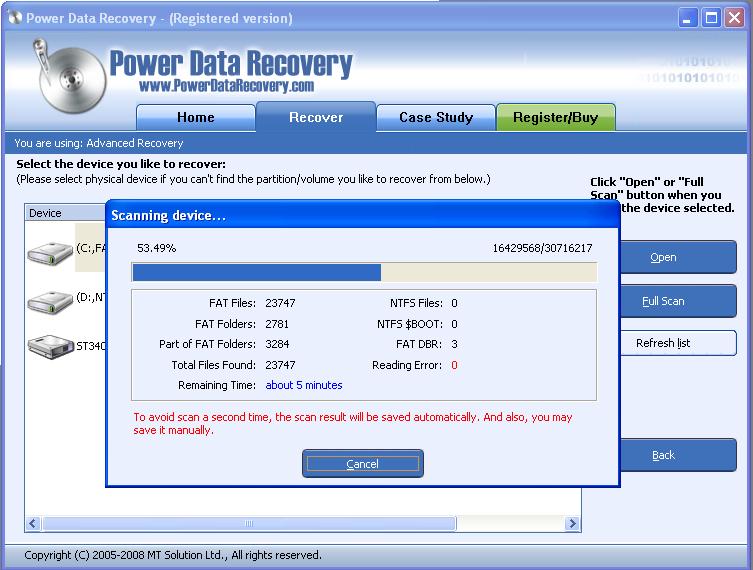Cancel the device scan
753x570 pixels.
[x=363, y=464]
